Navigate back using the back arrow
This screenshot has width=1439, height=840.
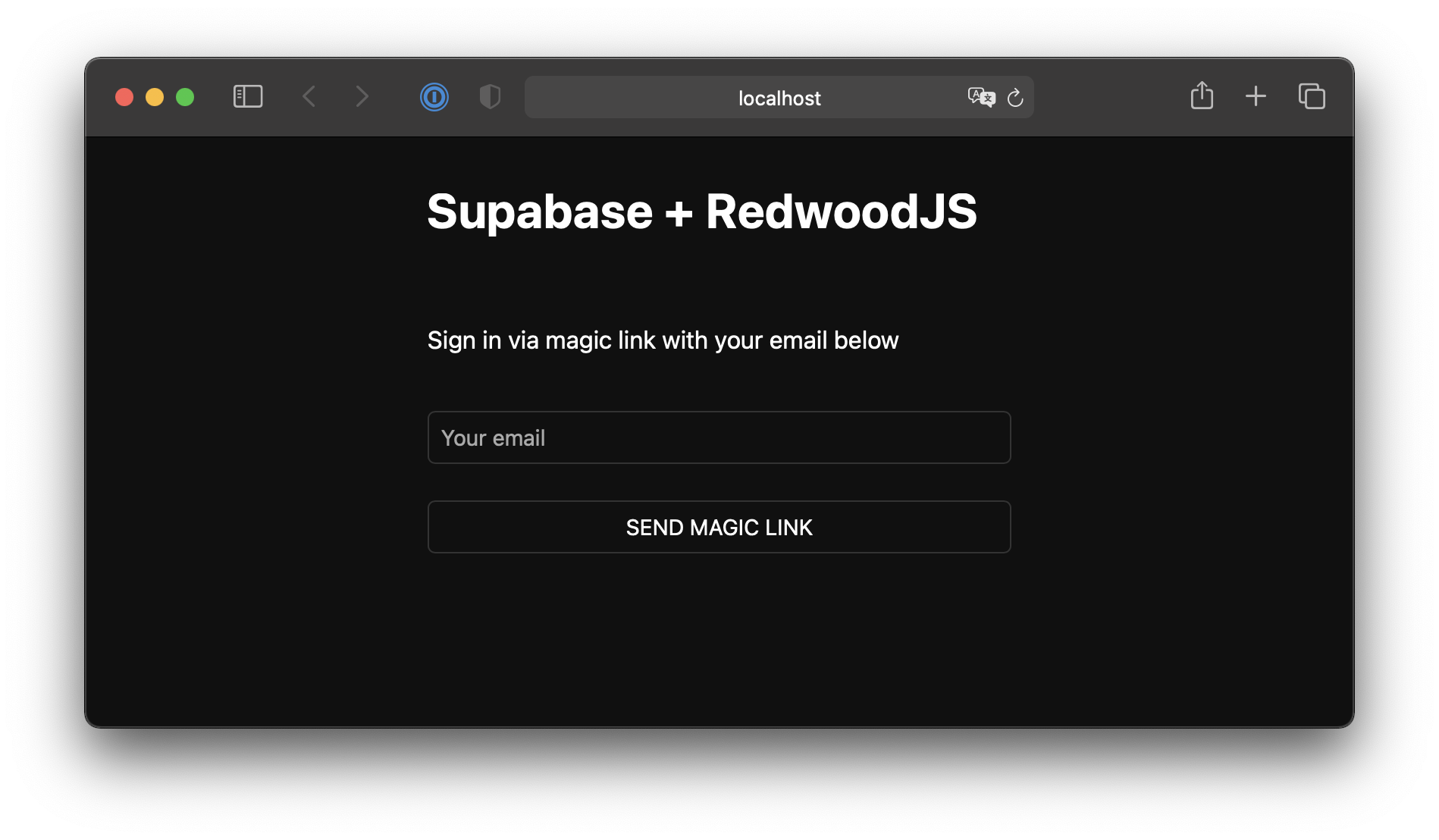(309, 96)
